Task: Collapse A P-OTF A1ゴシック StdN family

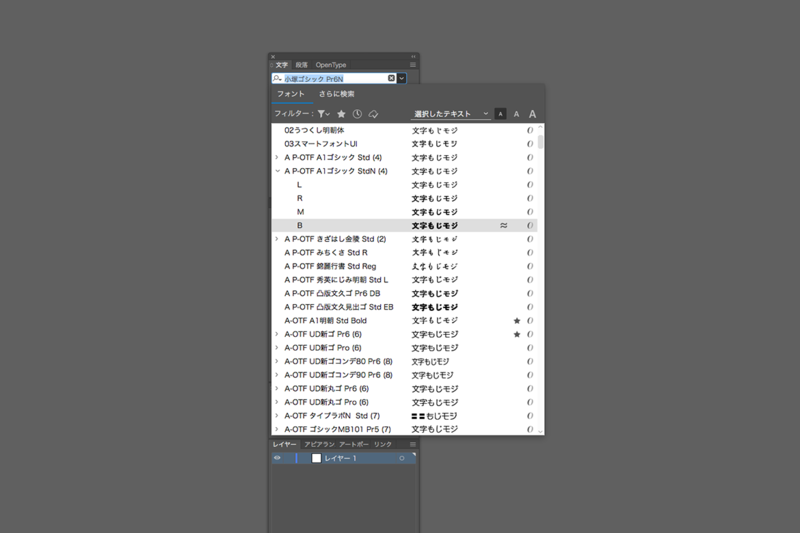Action: click(x=277, y=171)
